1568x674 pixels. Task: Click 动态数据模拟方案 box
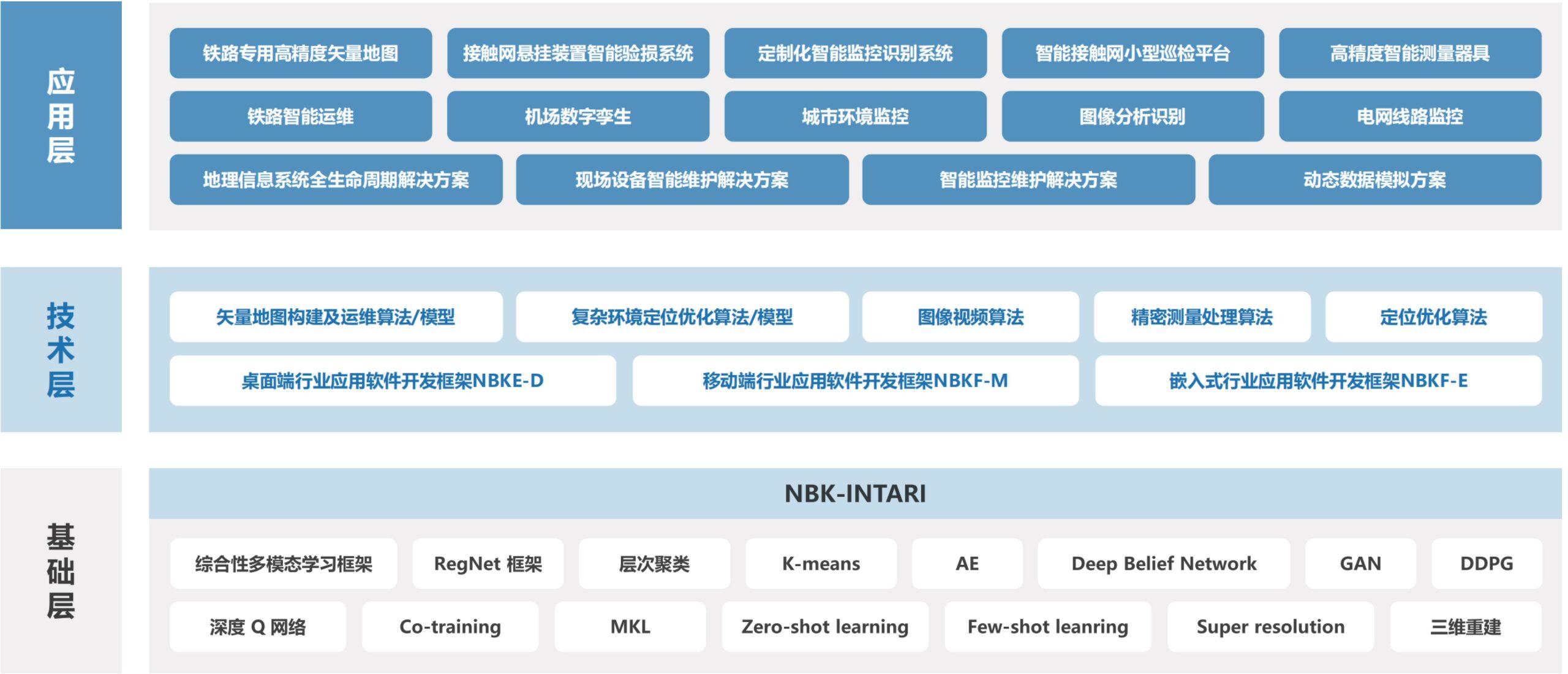click(x=1374, y=180)
